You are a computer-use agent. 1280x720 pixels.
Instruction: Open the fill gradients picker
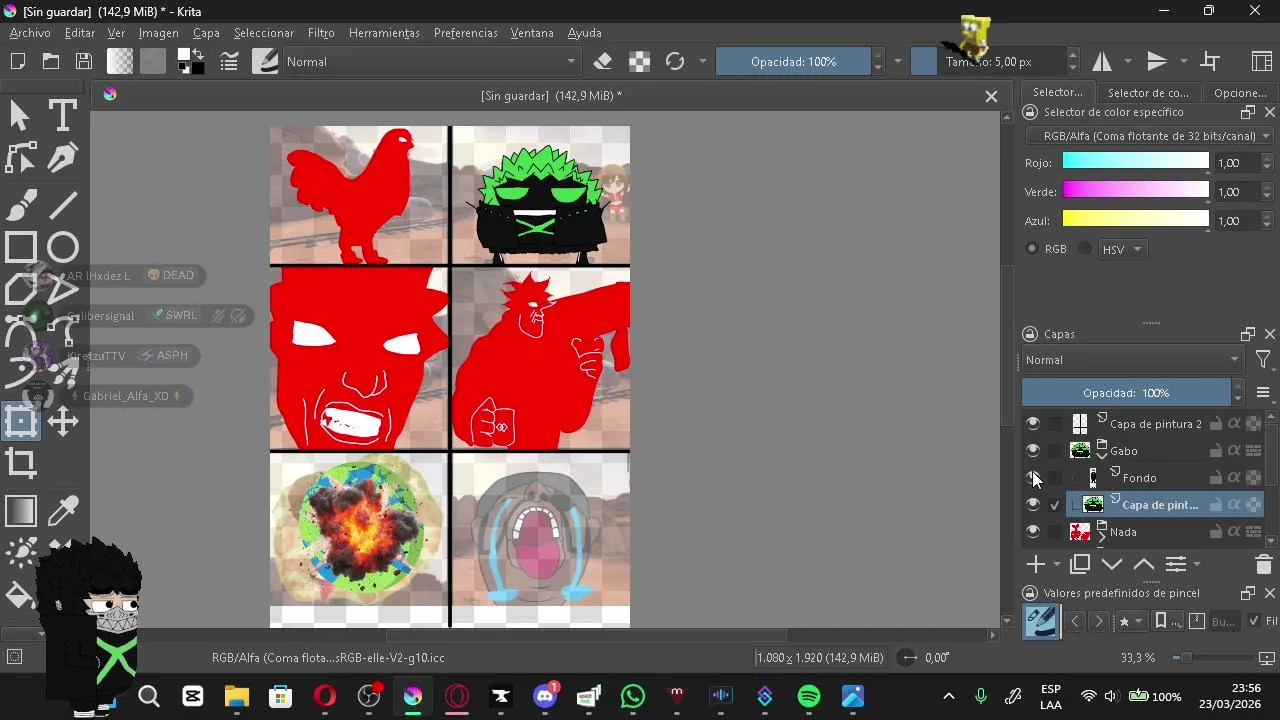[120, 62]
